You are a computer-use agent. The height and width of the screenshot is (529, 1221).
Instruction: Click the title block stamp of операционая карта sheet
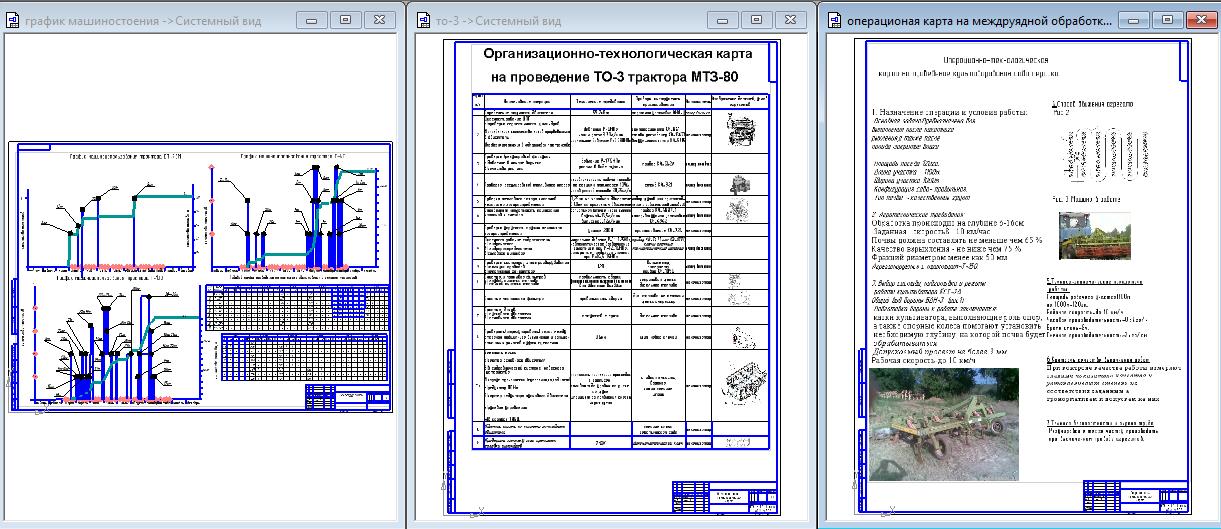(x=1137, y=496)
